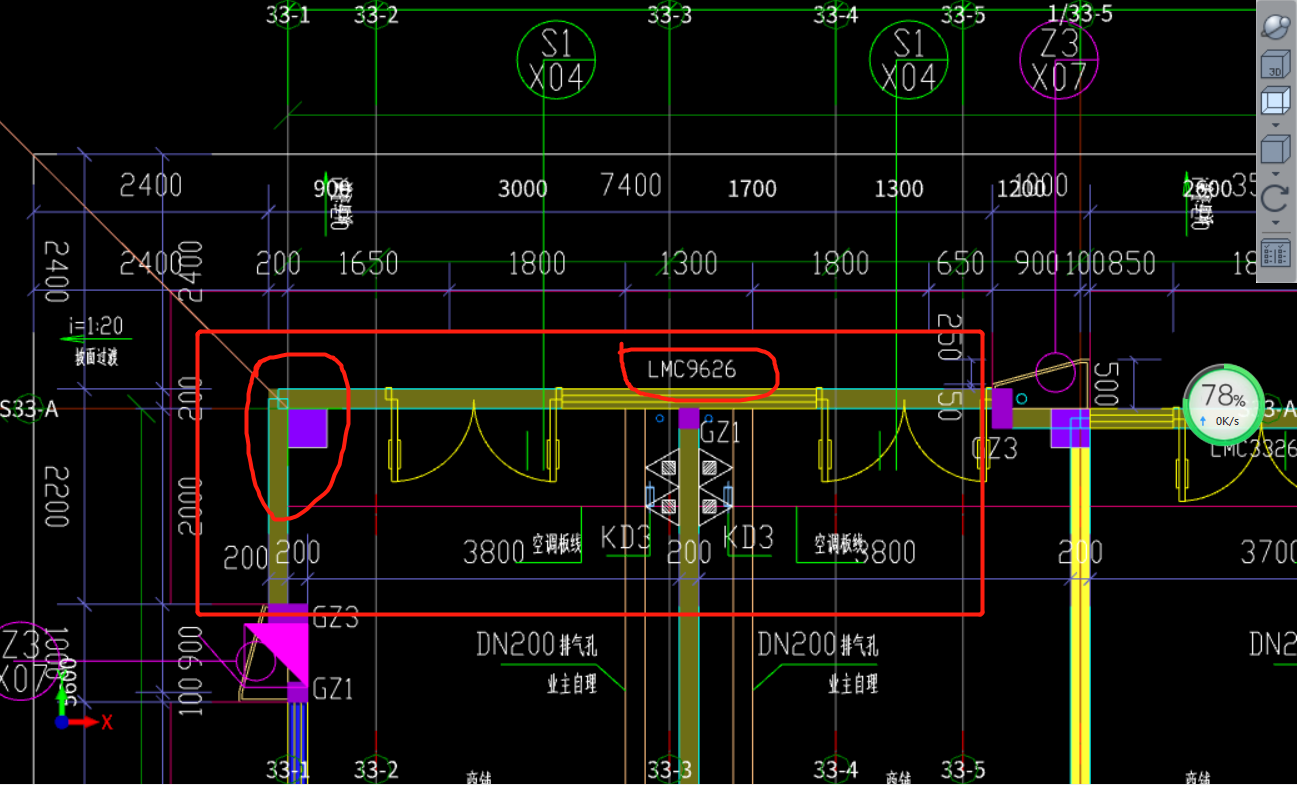Expand the arrow under the rotate icon

[1274, 221]
